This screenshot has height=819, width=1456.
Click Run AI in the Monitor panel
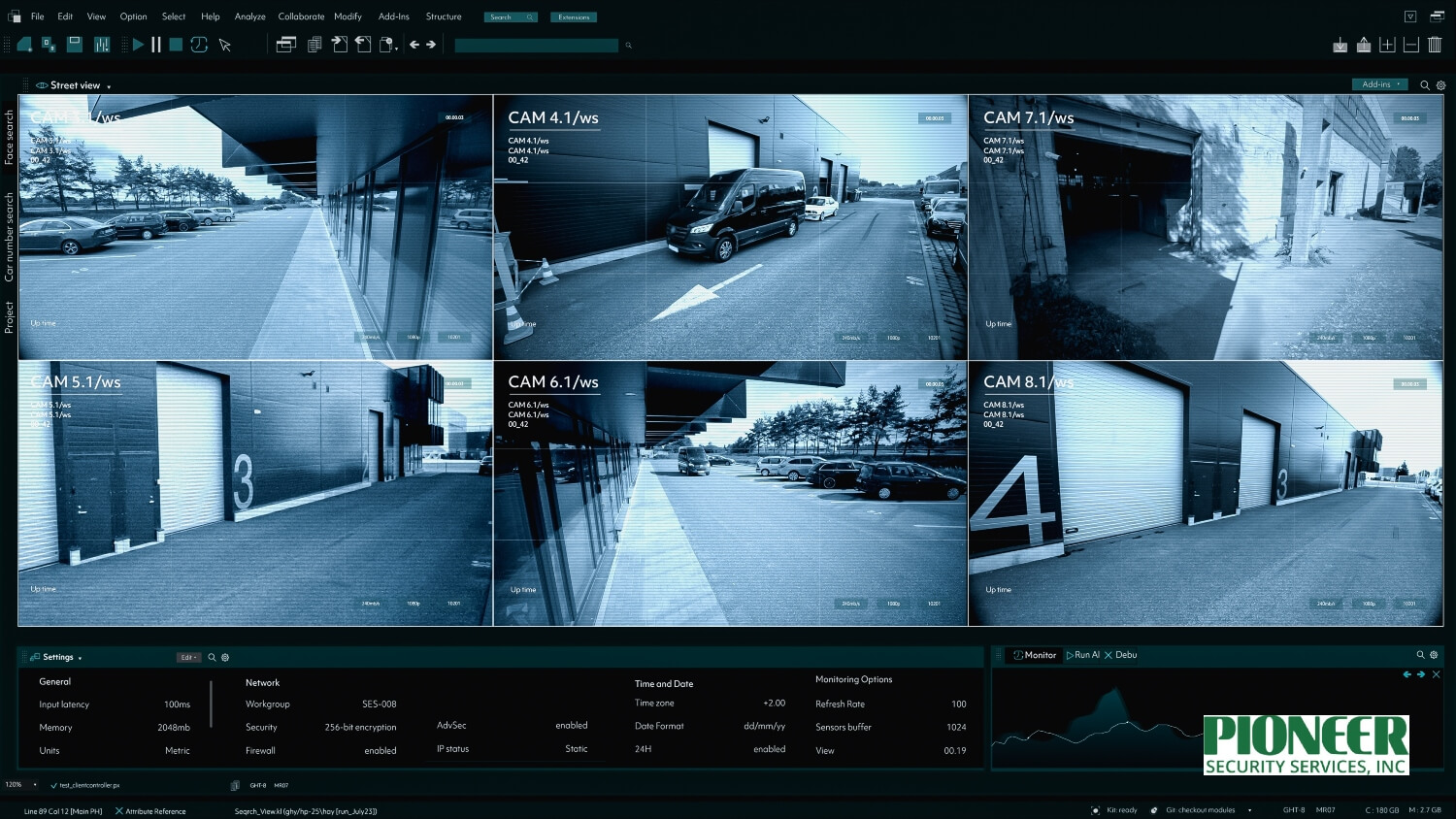(1082, 655)
